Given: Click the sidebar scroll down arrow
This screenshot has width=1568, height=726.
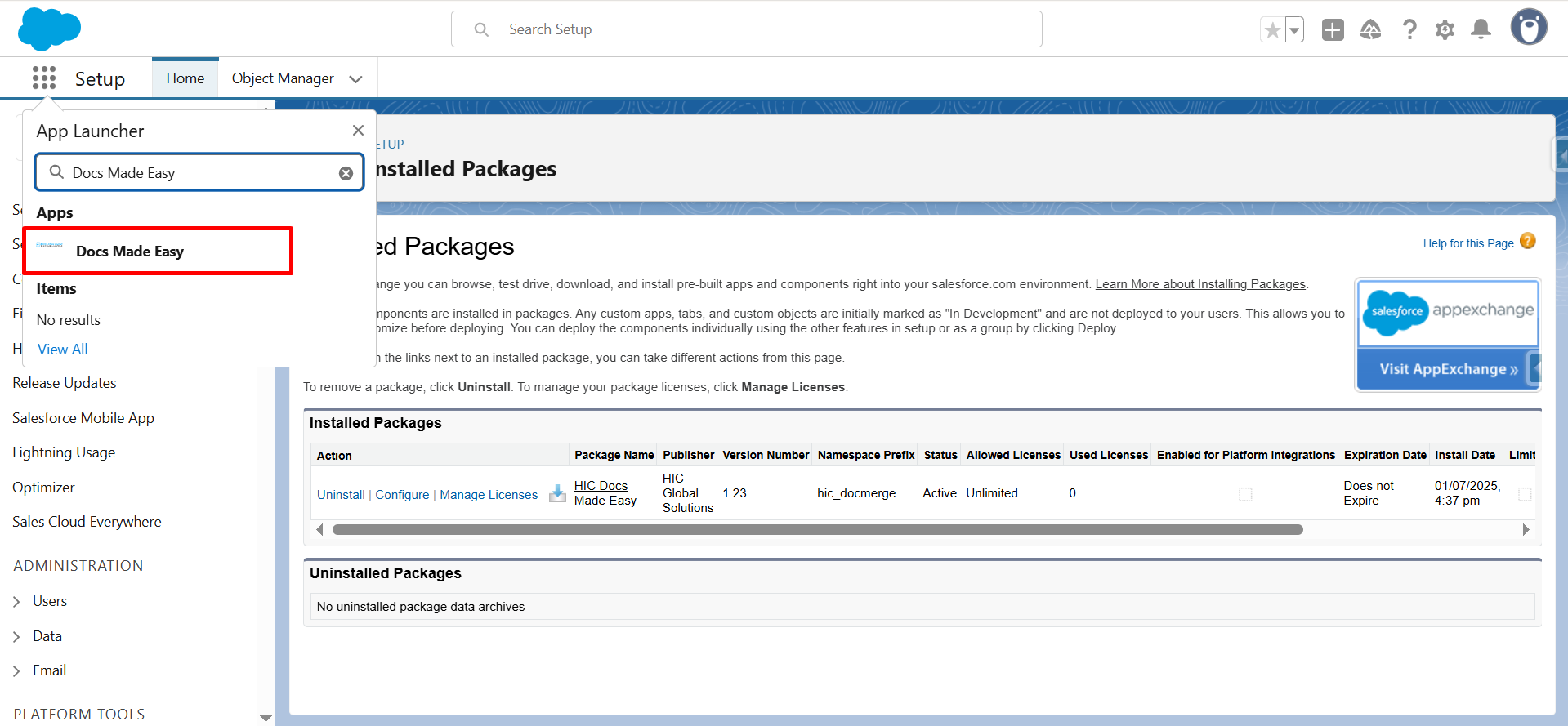Looking at the screenshot, I should 266,718.
